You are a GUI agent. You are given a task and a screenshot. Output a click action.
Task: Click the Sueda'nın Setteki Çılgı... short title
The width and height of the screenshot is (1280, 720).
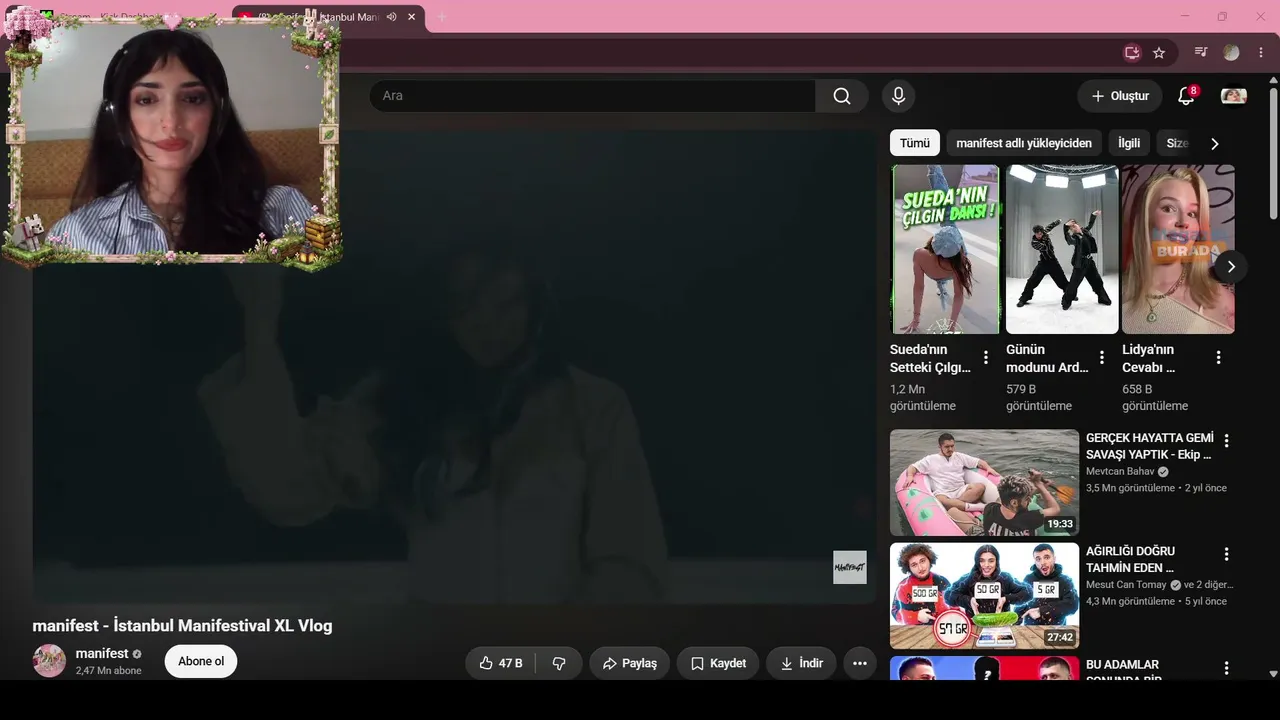[x=930, y=359]
